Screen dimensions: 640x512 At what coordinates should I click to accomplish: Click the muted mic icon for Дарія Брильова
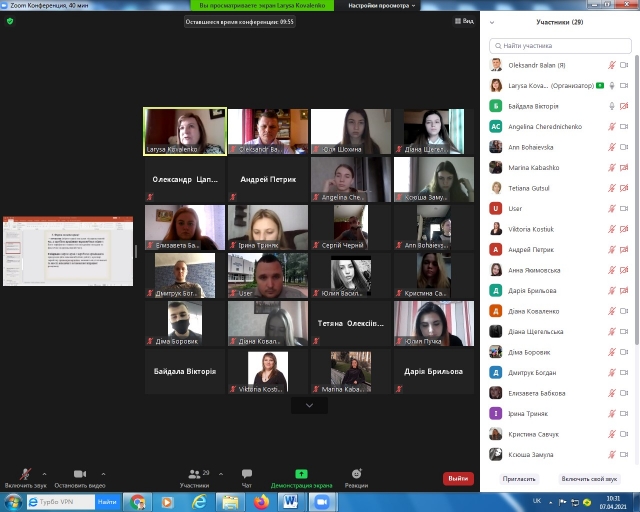point(611,291)
